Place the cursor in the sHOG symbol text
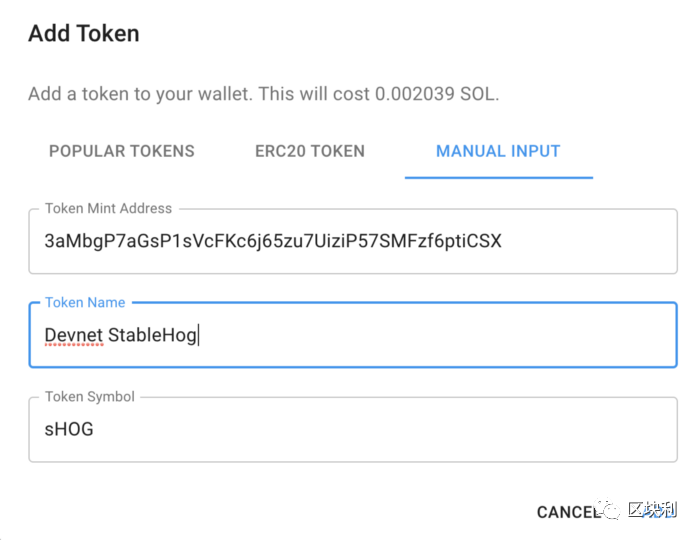700x540 pixels. [69, 429]
